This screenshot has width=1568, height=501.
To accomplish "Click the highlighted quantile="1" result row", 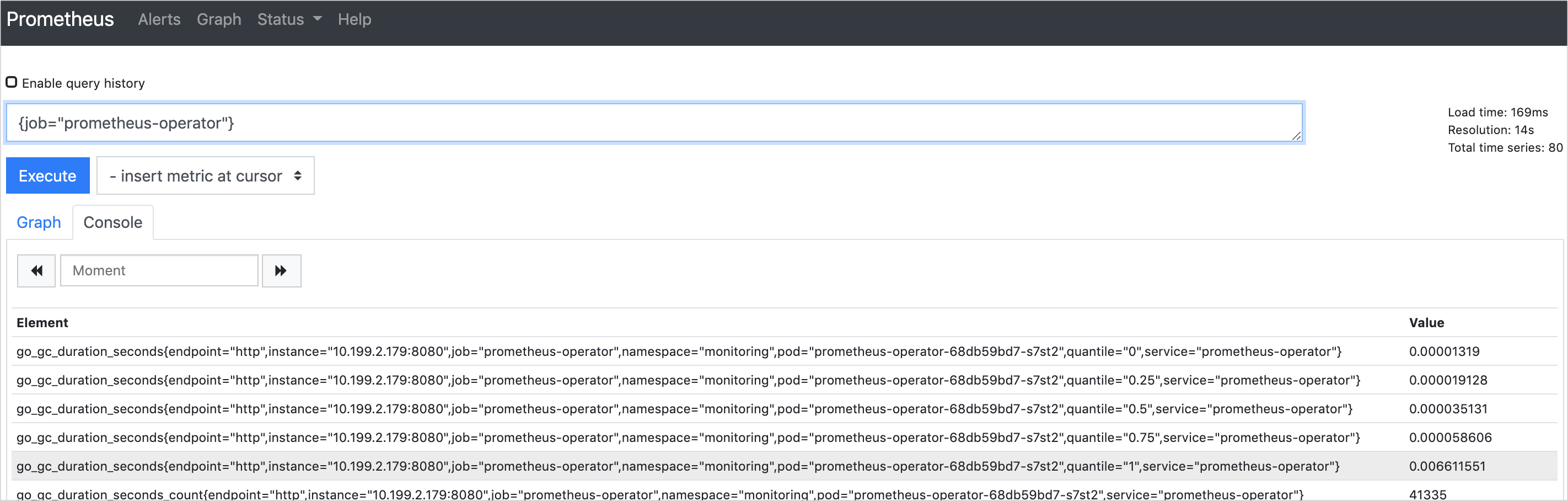I will click(678, 466).
